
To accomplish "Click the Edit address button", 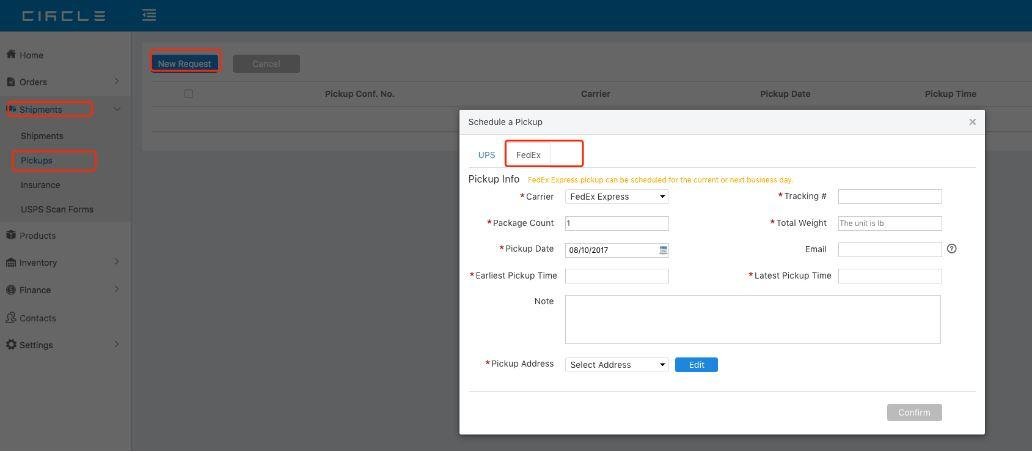I will [x=696, y=365].
